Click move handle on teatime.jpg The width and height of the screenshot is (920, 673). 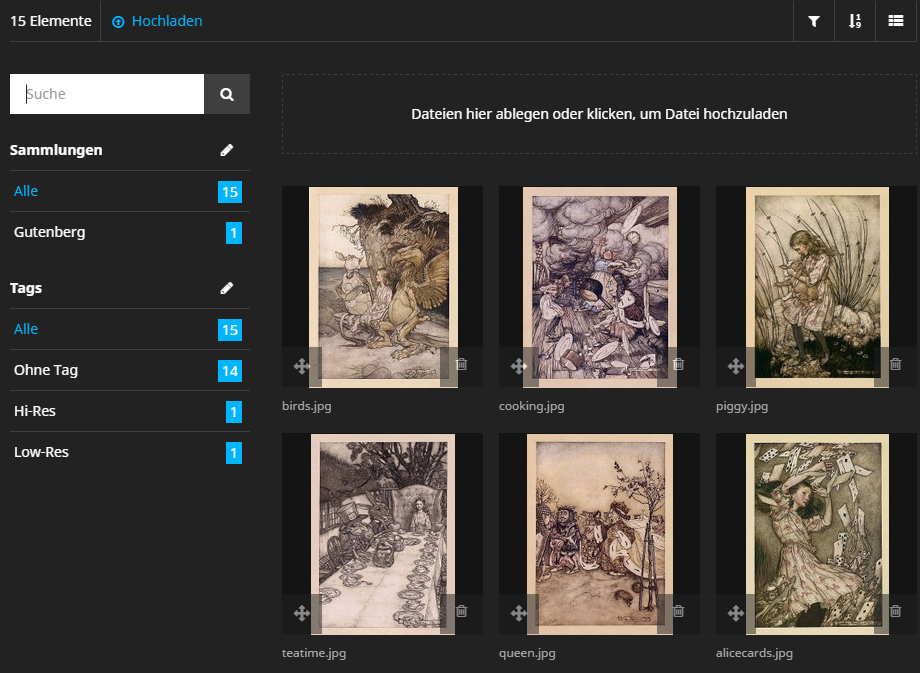coord(302,614)
